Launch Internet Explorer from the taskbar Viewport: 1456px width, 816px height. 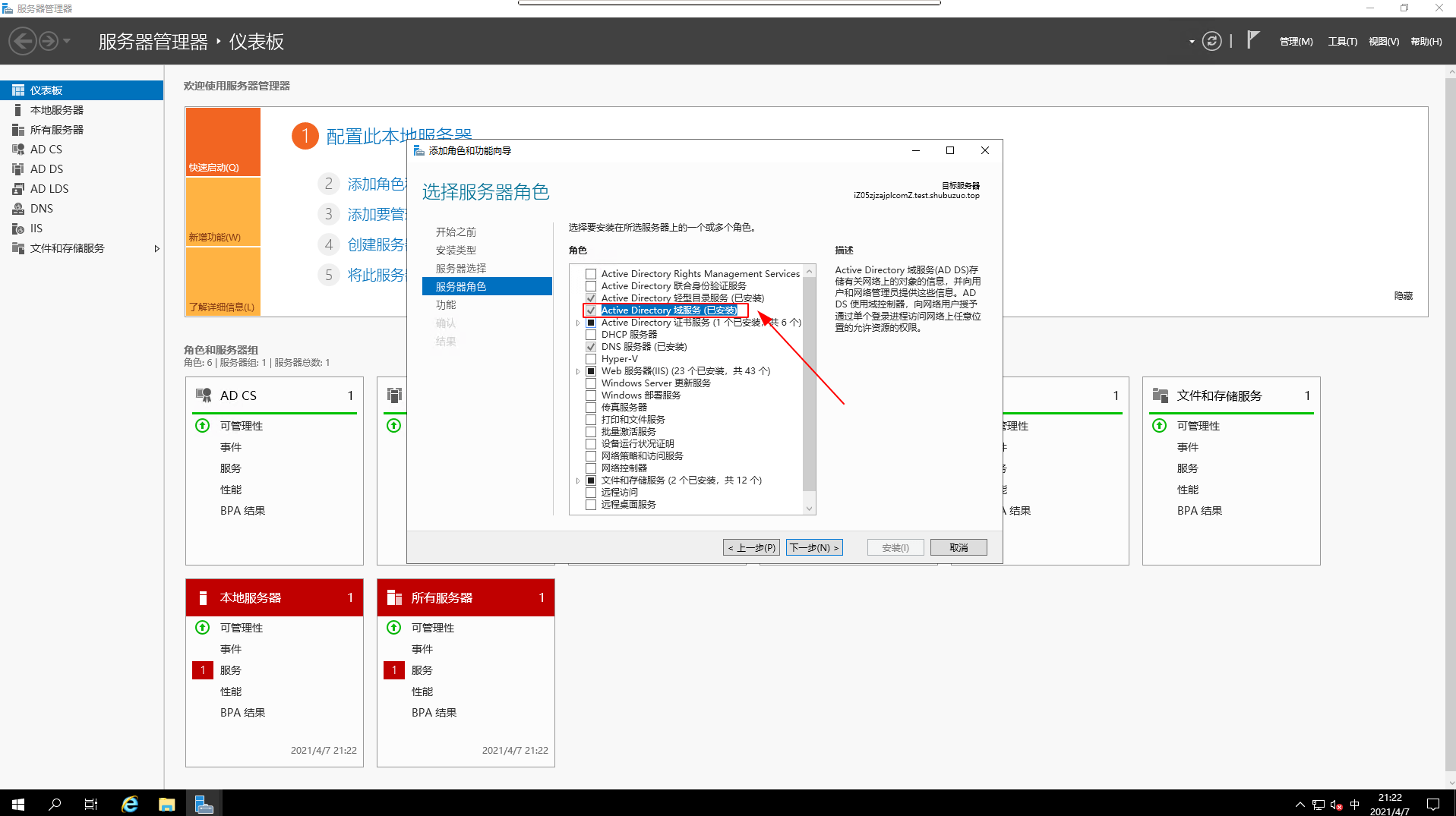tap(129, 804)
